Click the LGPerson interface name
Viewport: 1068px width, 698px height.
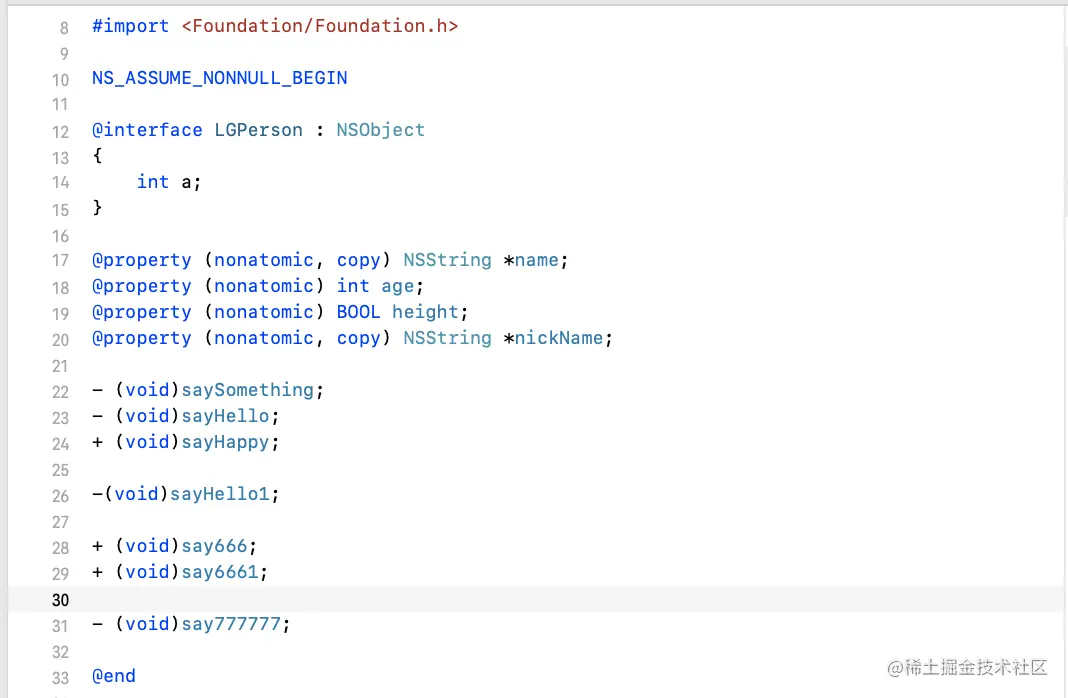tap(258, 129)
